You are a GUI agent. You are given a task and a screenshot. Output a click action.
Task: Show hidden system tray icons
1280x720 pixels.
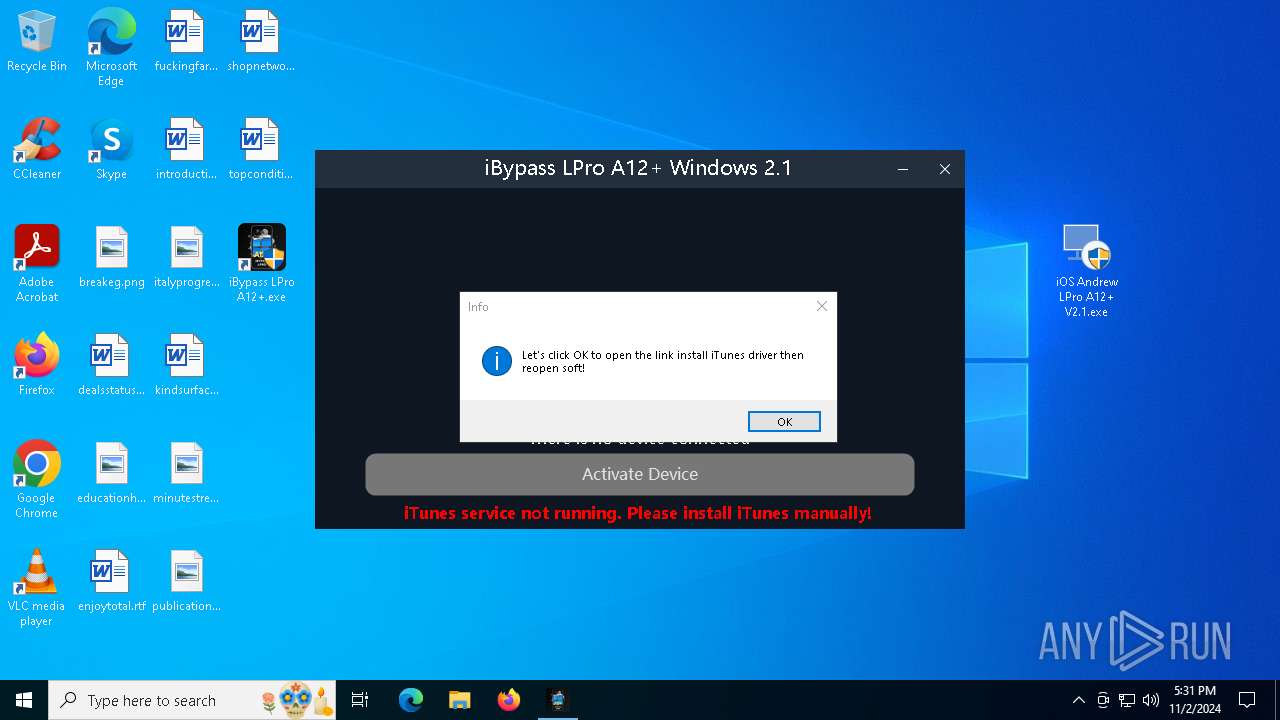1078,700
